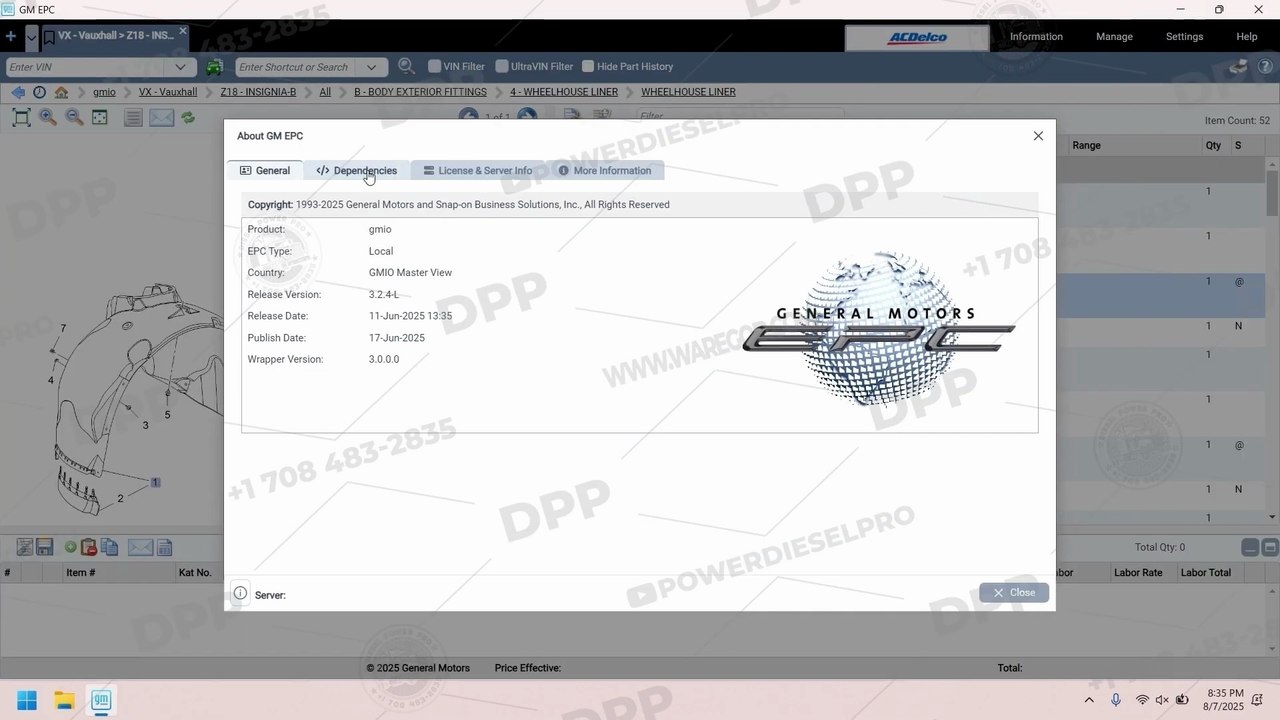Switch to the Dependencies tab
Viewport: 1280px width, 720px height.
[x=356, y=171]
